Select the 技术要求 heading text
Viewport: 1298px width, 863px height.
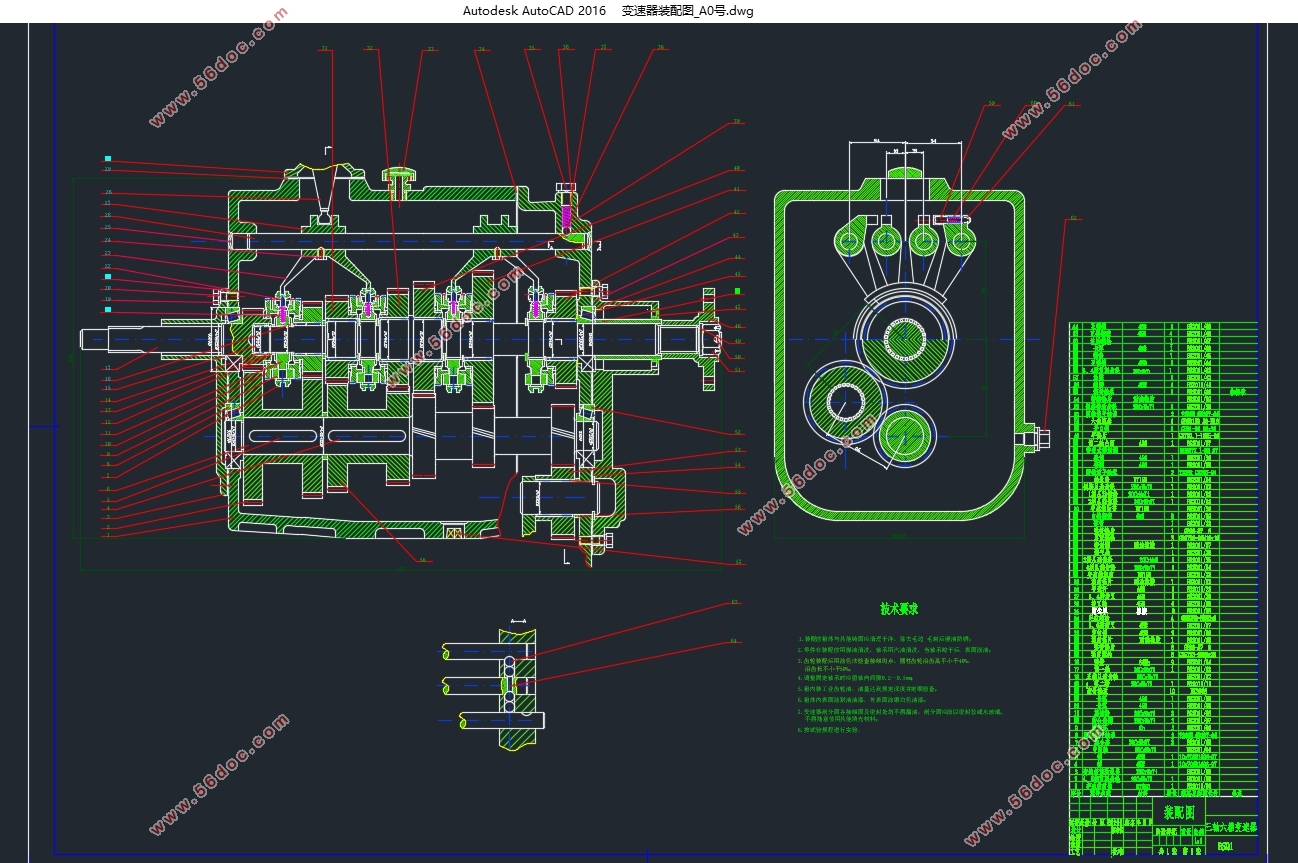pos(898,608)
